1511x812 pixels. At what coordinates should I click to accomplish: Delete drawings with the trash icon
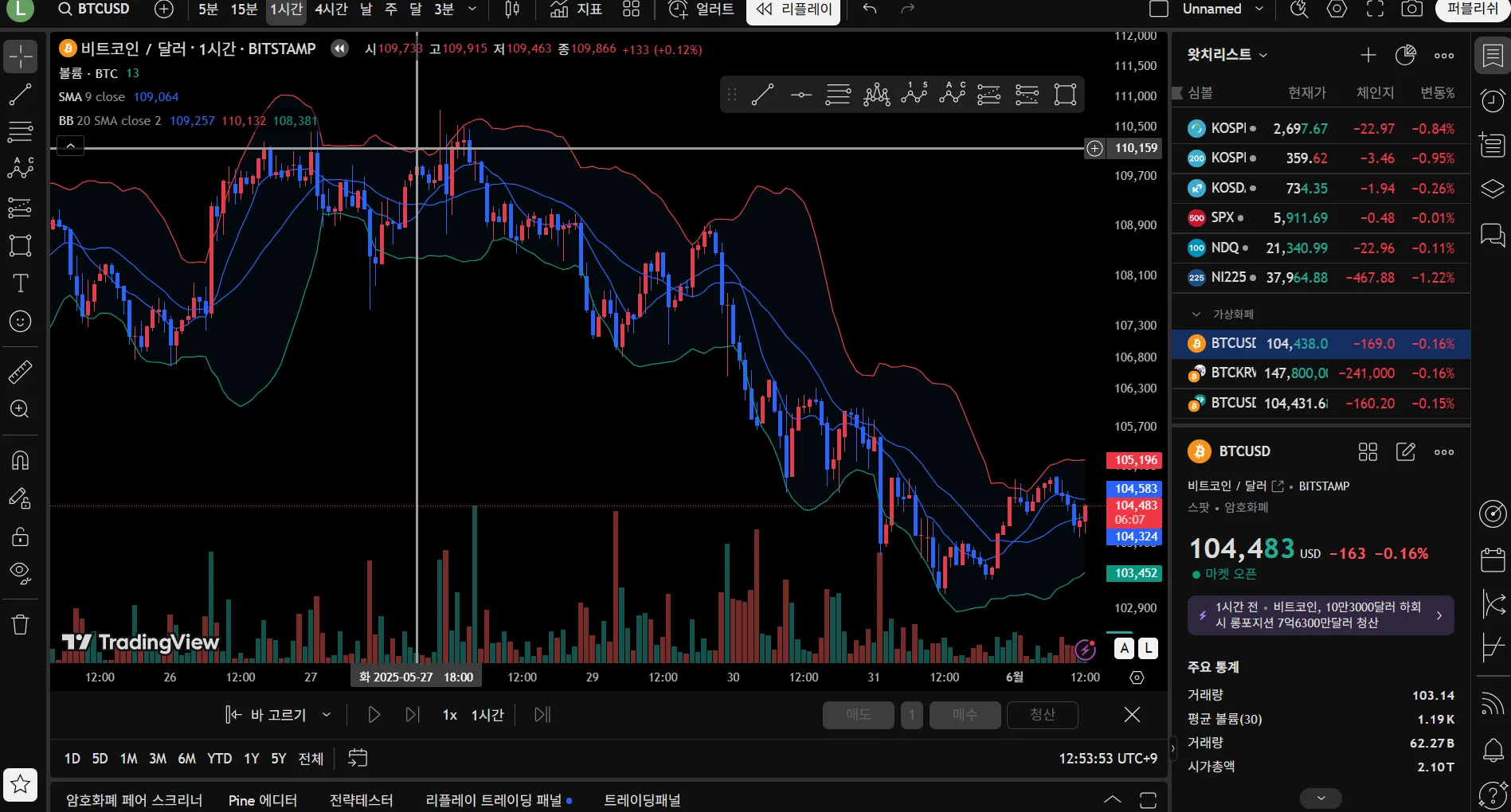[21, 624]
